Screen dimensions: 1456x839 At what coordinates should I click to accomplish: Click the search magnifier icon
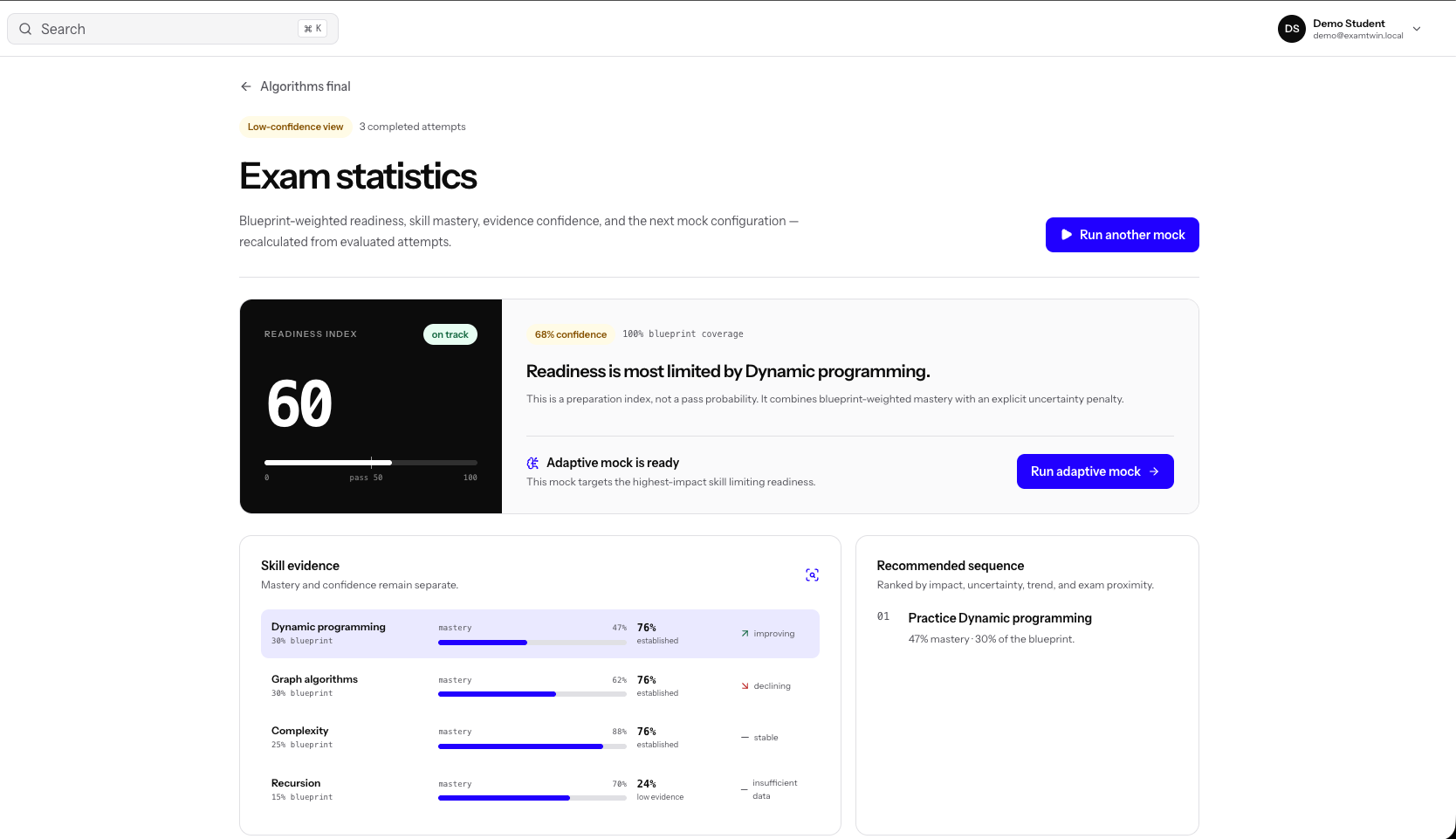pos(25,29)
